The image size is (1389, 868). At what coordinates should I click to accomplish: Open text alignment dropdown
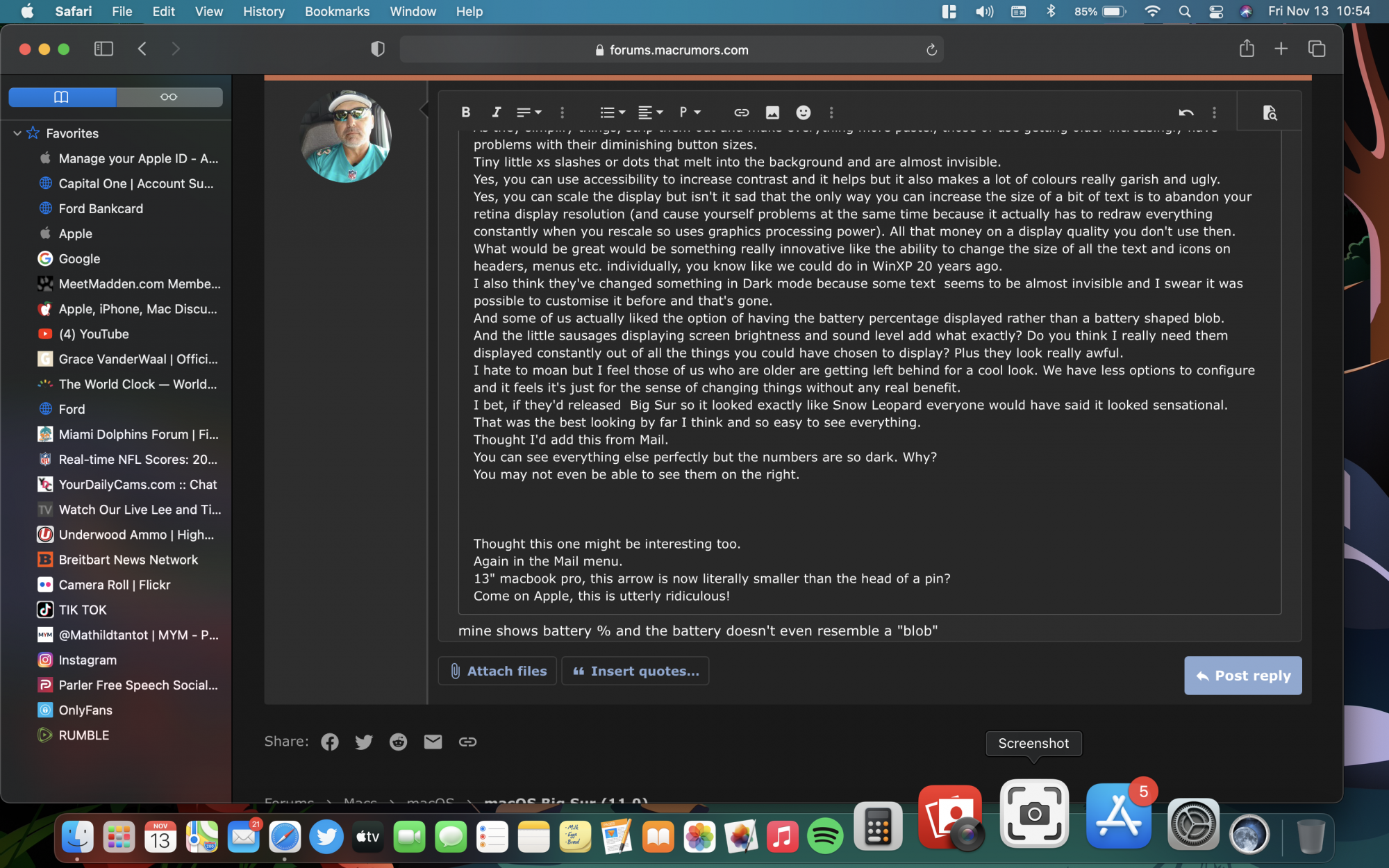point(650,112)
